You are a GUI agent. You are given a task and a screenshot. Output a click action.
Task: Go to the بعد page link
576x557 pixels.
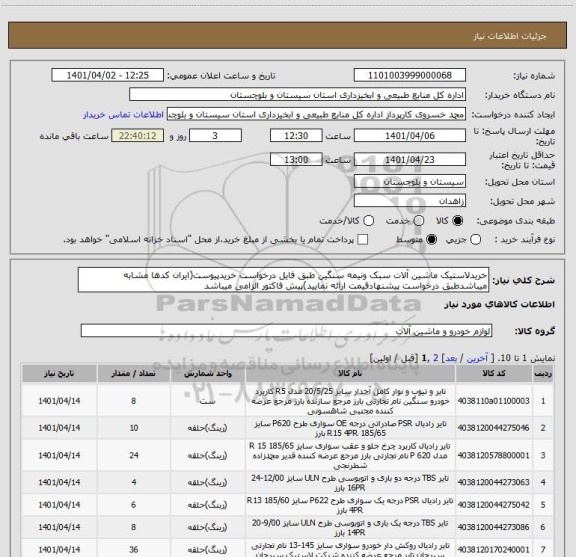(451, 358)
